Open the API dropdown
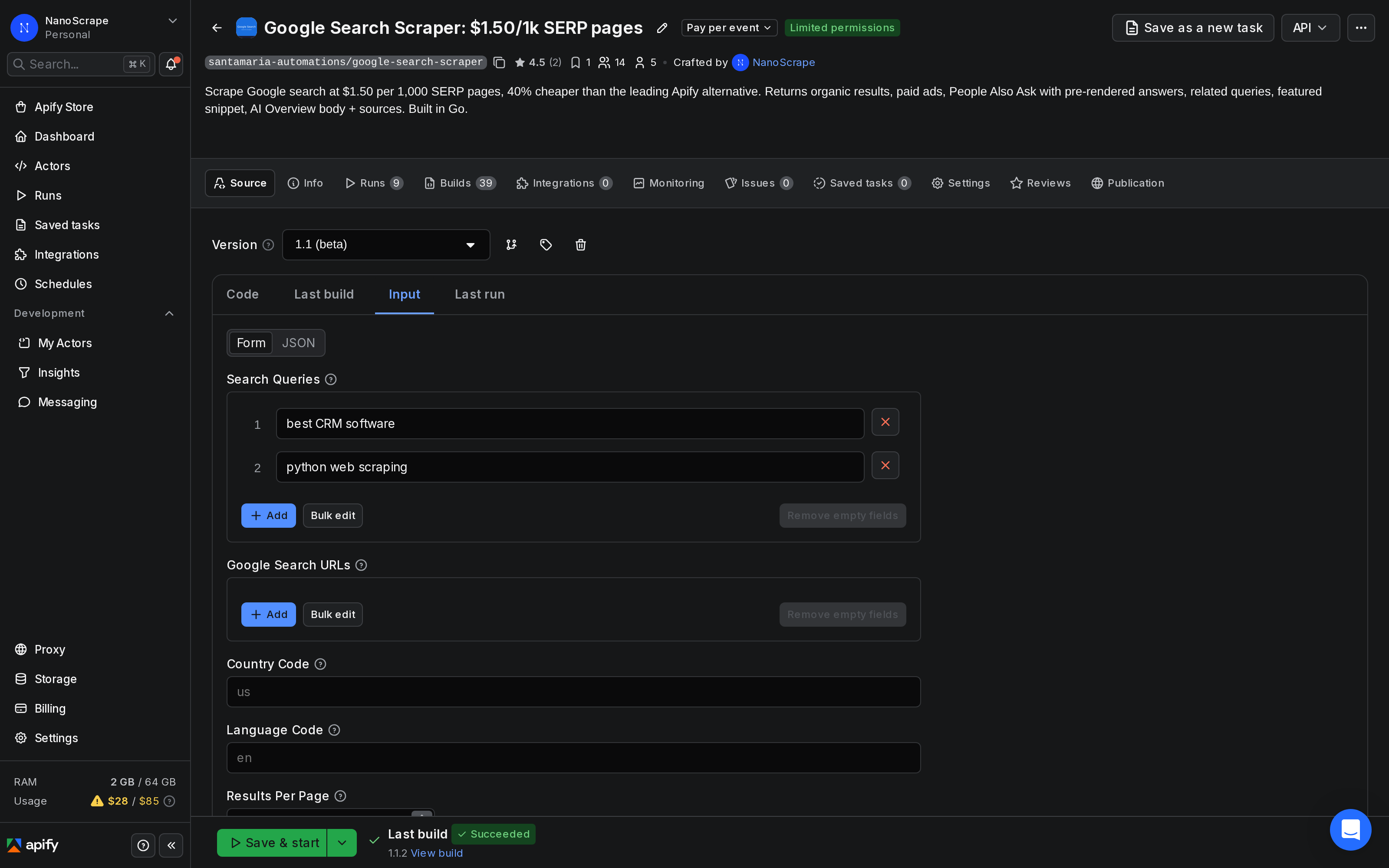This screenshot has width=1389, height=868. 1310,27
